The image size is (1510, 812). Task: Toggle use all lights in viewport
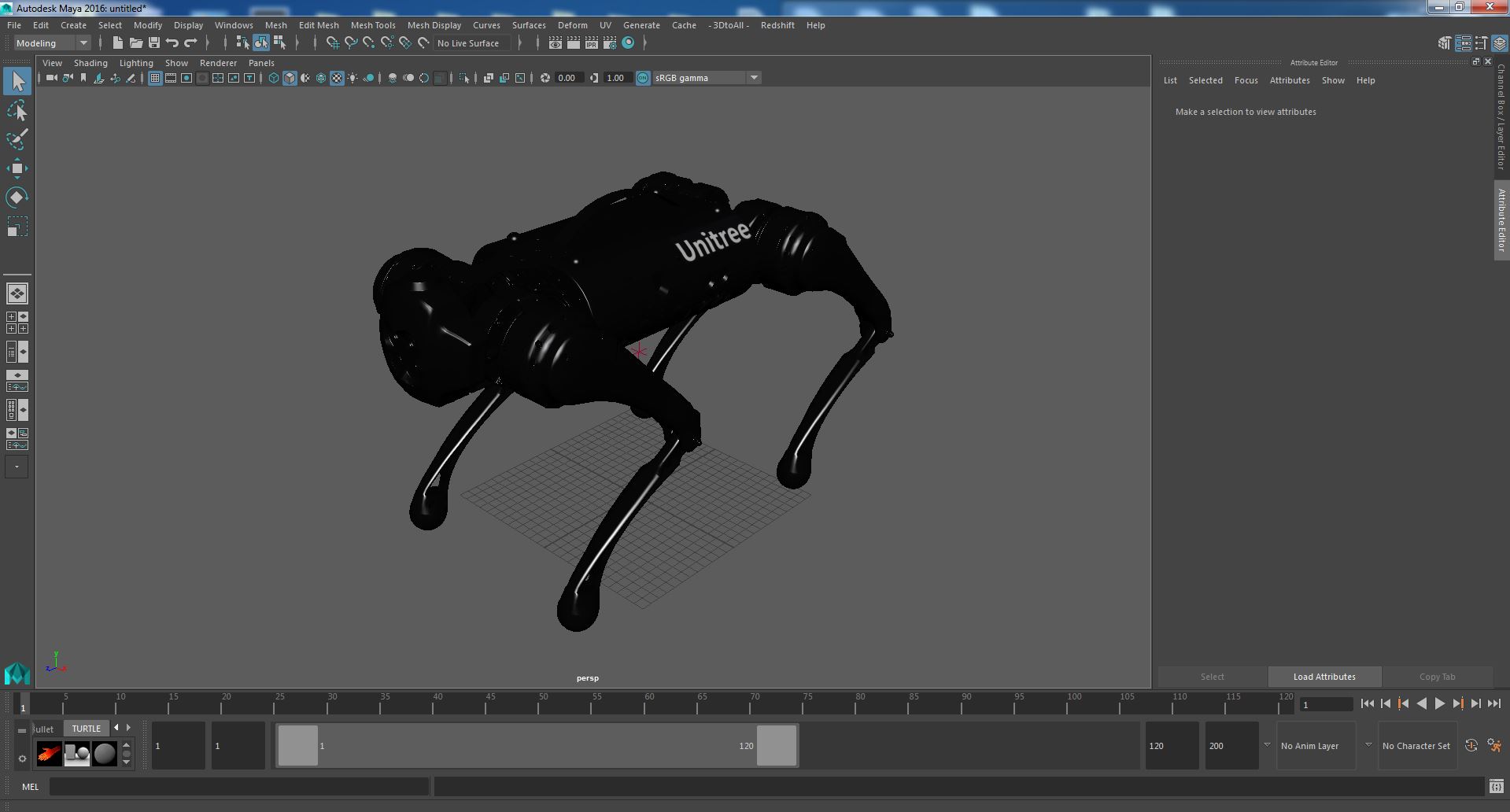(353, 78)
